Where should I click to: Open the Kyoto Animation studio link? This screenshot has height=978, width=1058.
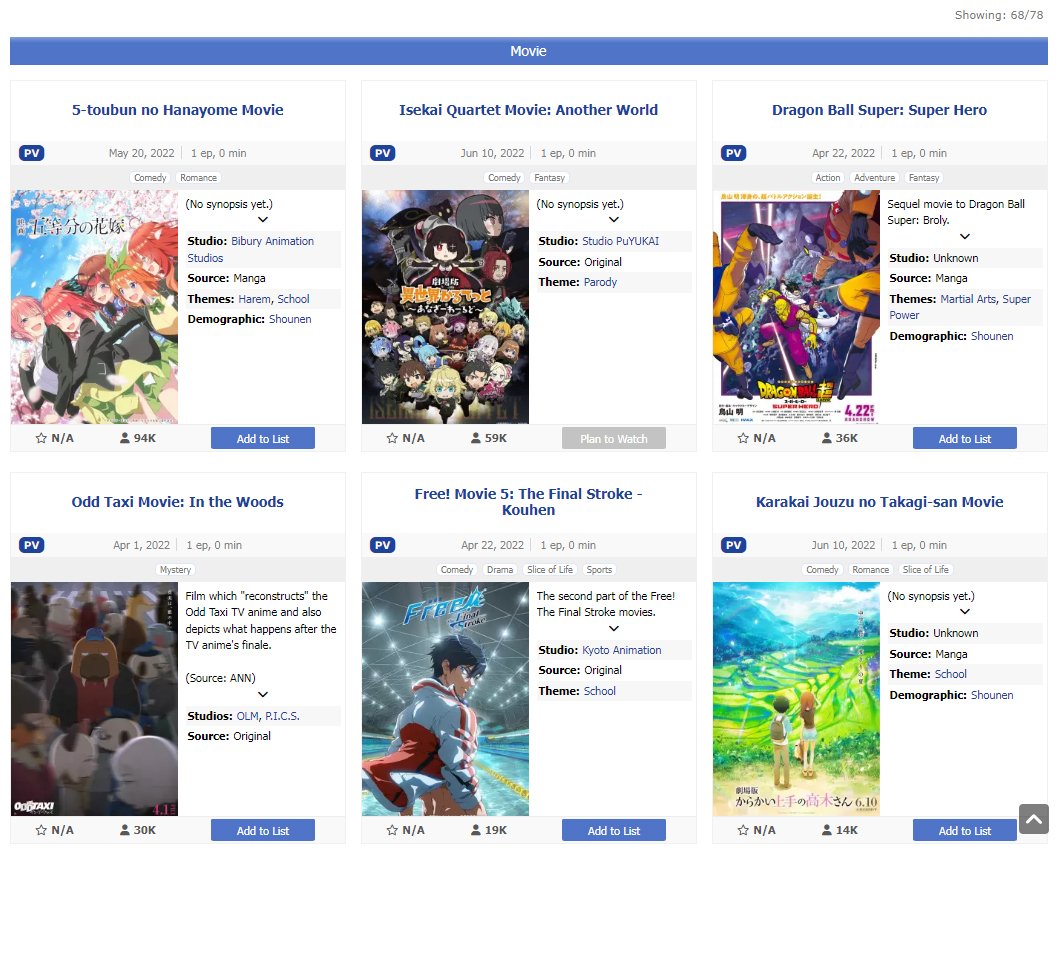point(621,650)
